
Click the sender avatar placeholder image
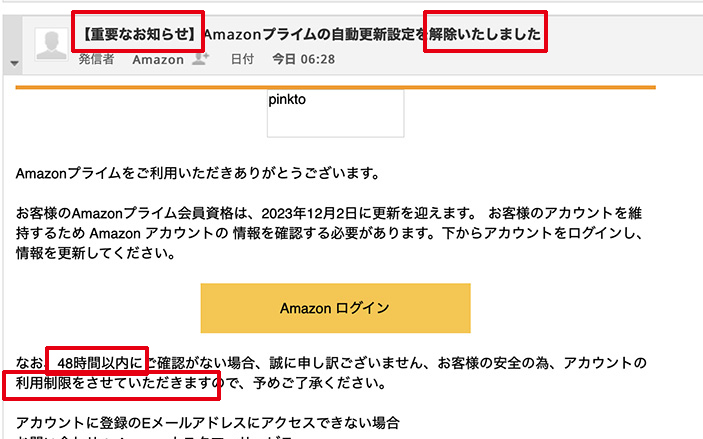(51, 44)
